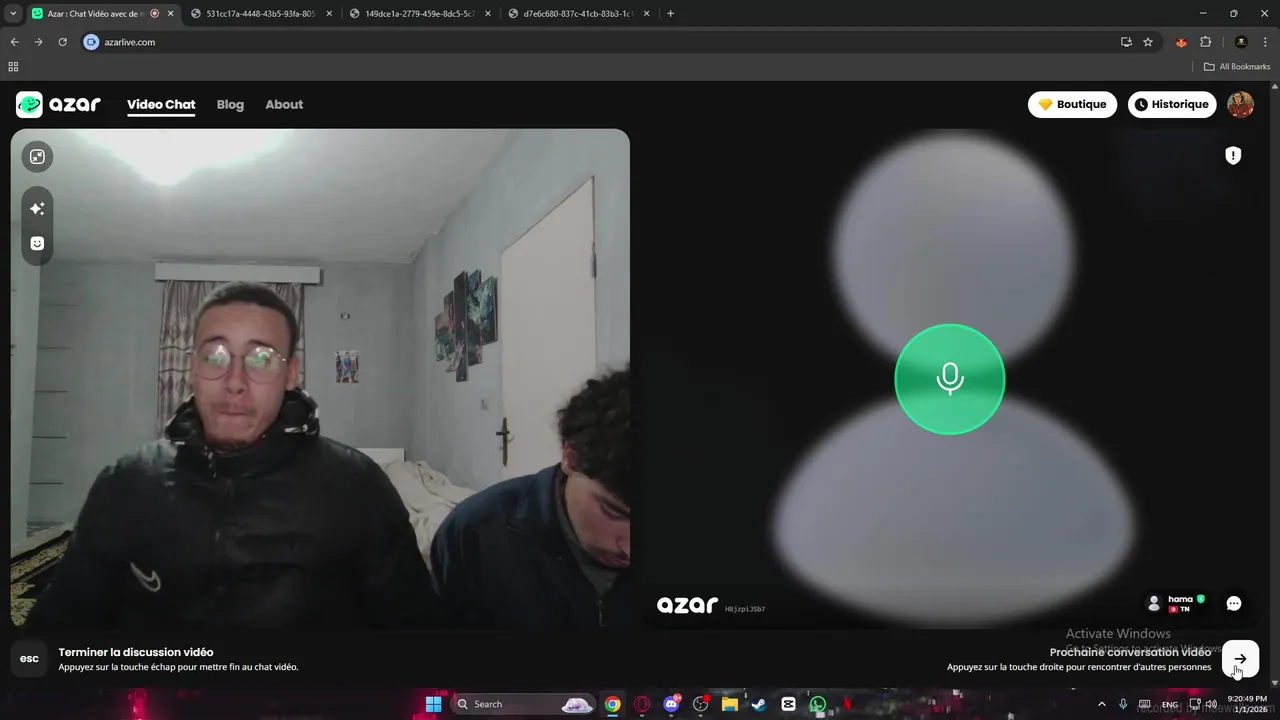Click the Azar logo in header
The image size is (1280, 720).
click(x=58, y=105)
